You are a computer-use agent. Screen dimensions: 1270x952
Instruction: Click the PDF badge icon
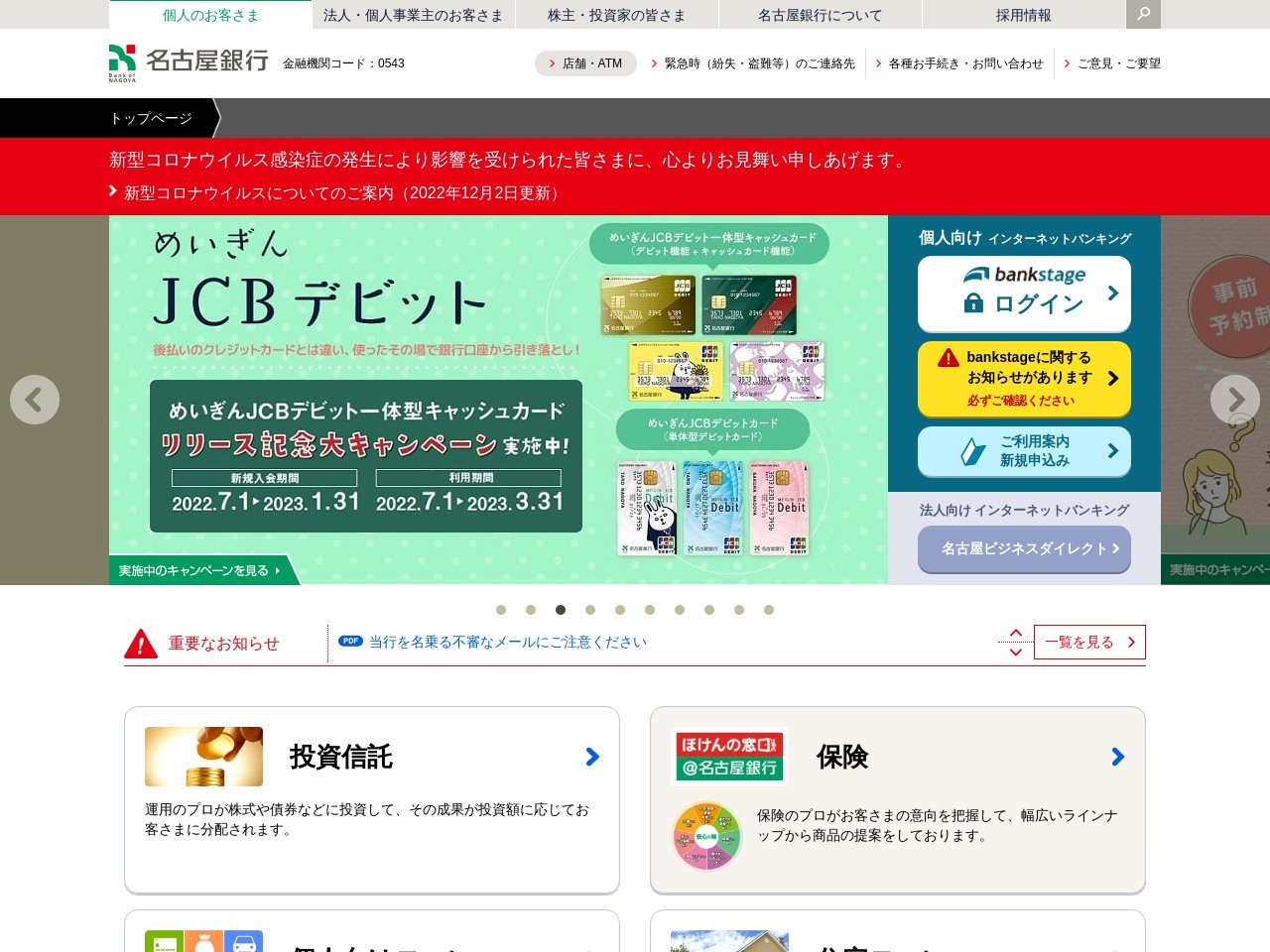tap(350, 641)
